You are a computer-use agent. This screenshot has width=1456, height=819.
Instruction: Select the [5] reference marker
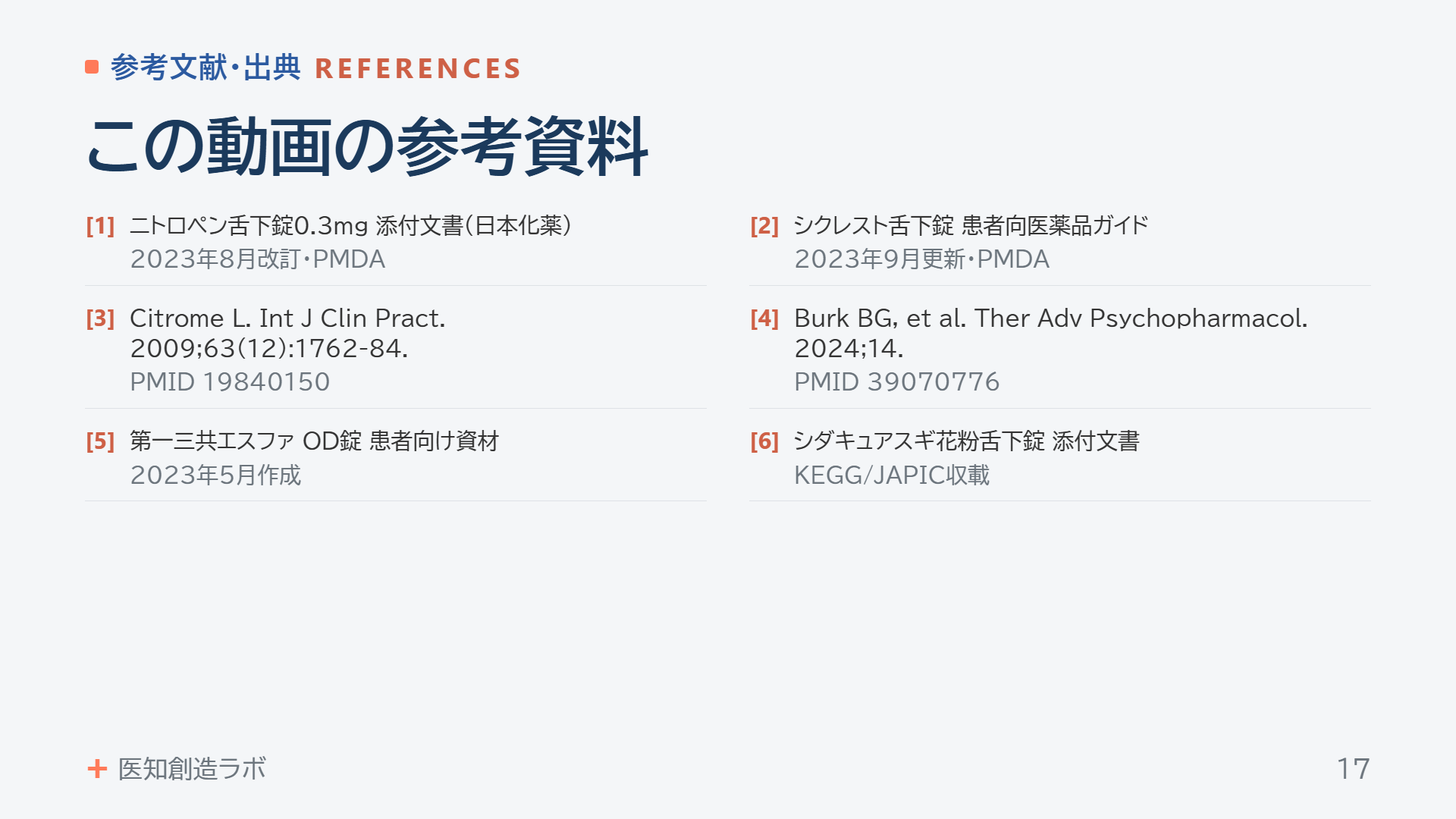(x=100, y=441)
